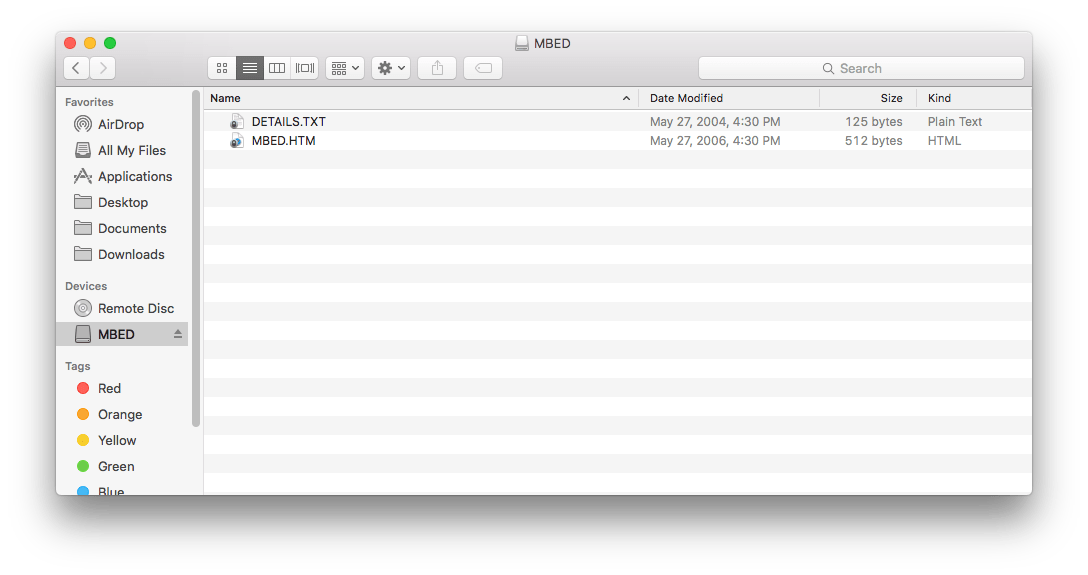The width and height of the screenshot is (1088, 575).
Task: Switch to icon view in toolbar
Action: tap(222, 68)
